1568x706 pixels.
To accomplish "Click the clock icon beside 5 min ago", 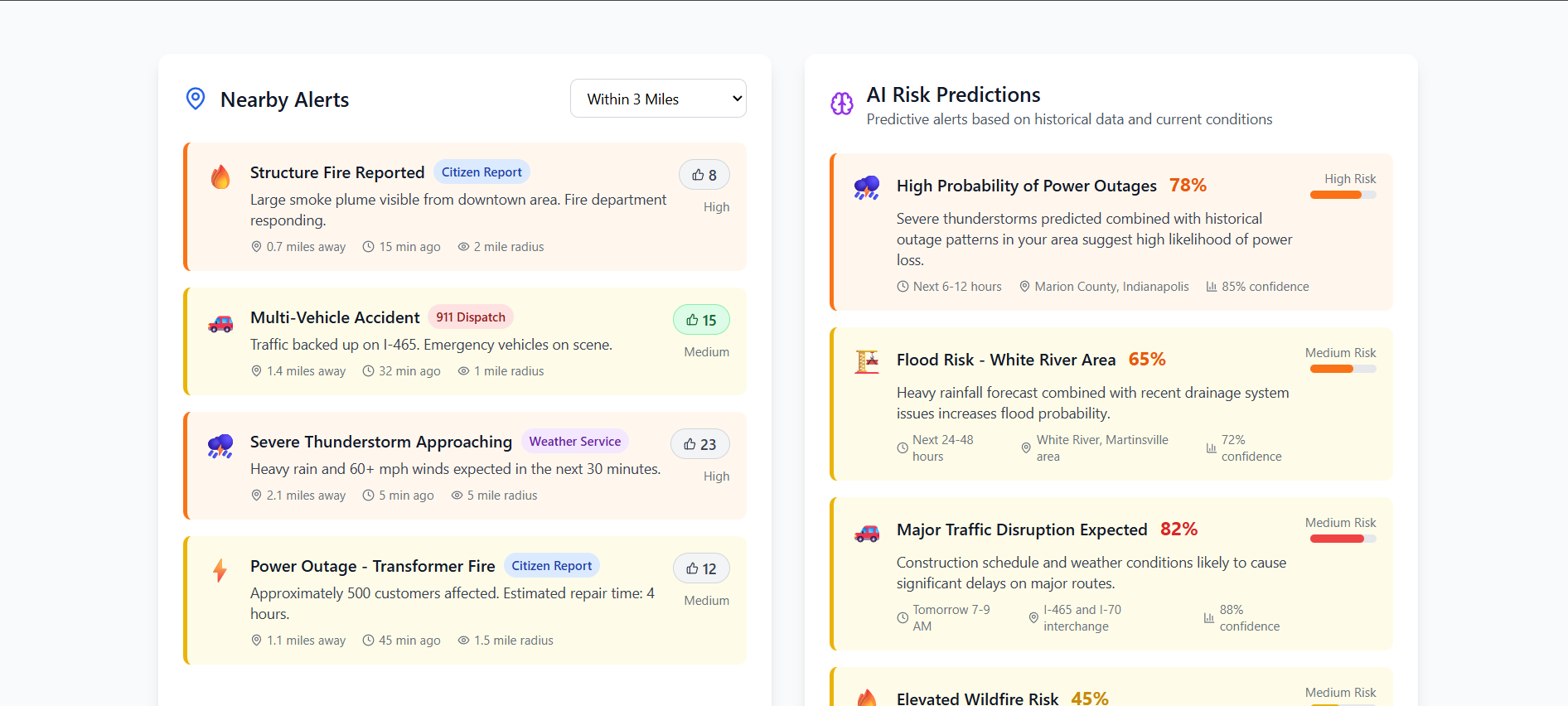I will [368, 496].
